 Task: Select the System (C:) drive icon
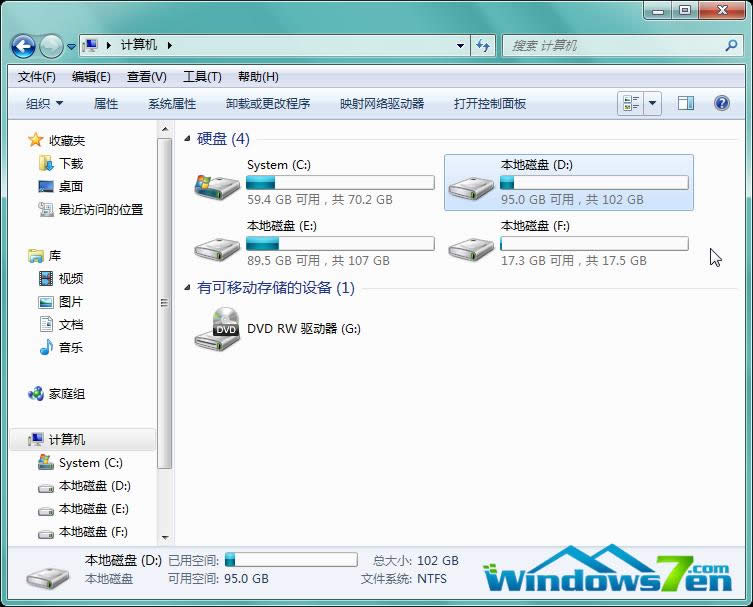(217, 184)
